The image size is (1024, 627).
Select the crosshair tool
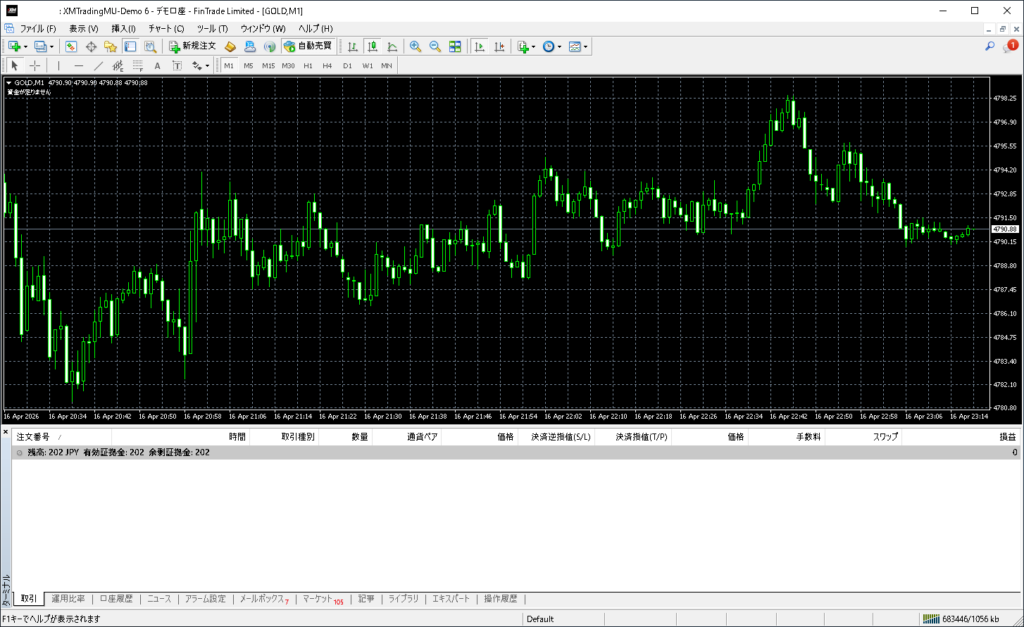[x=34, y=65]
